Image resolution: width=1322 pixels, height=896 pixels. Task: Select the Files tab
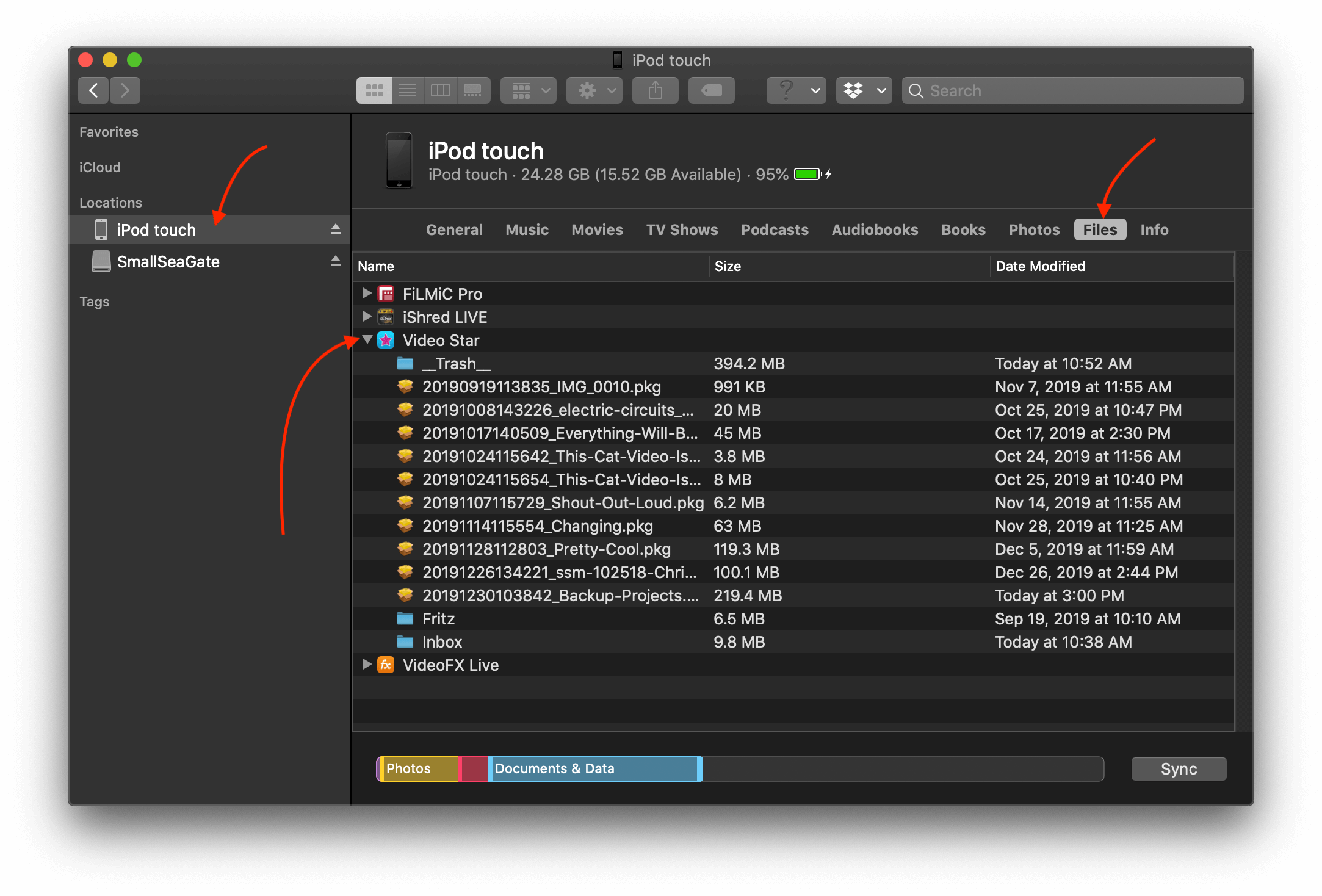tap(1100, 229)
